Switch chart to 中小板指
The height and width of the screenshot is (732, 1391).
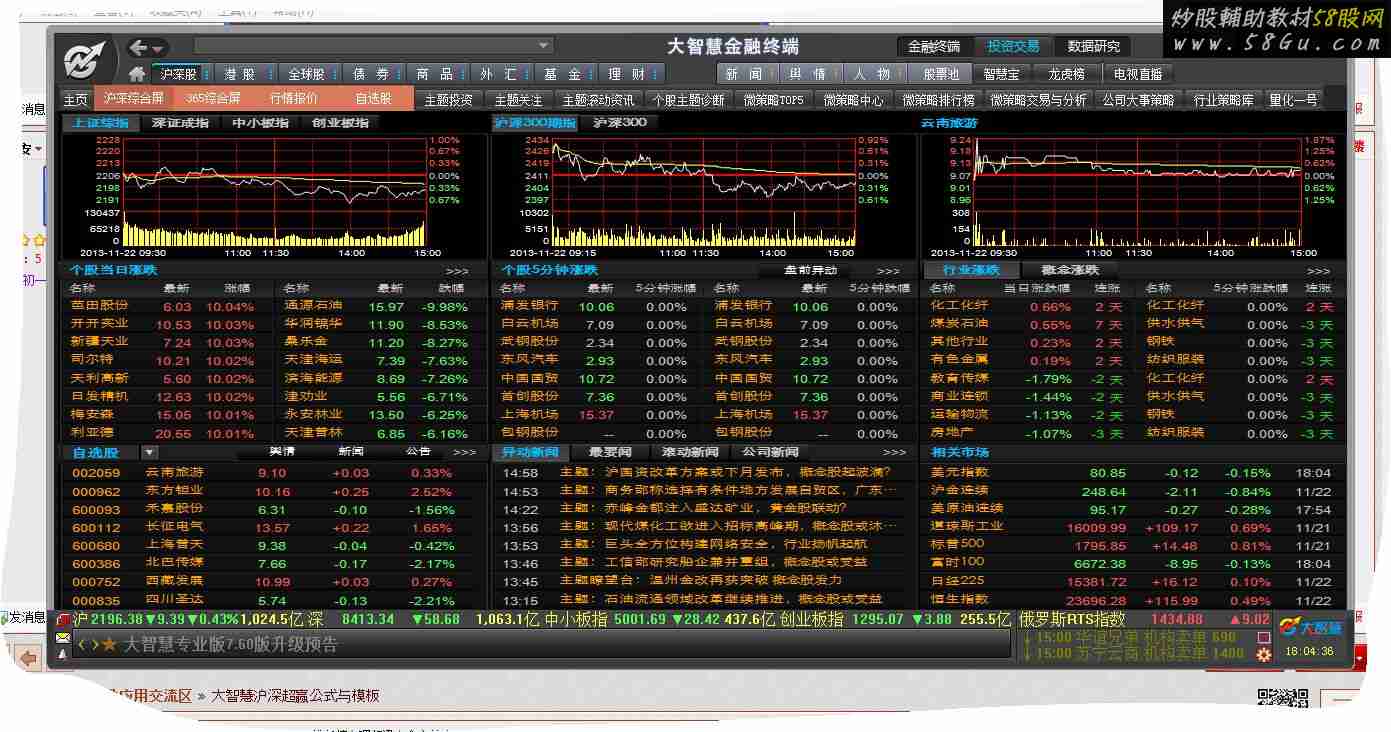(x=261, y=123)
